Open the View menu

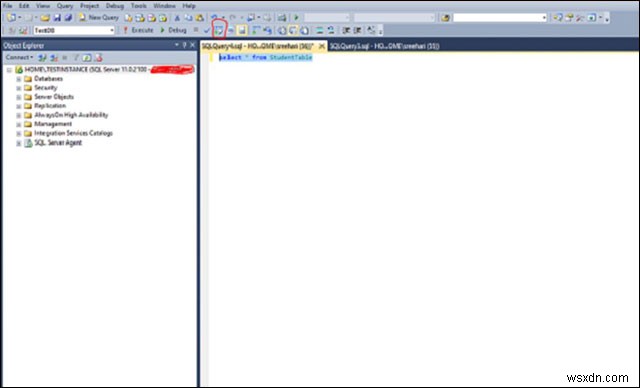click(x=42, y=6)
